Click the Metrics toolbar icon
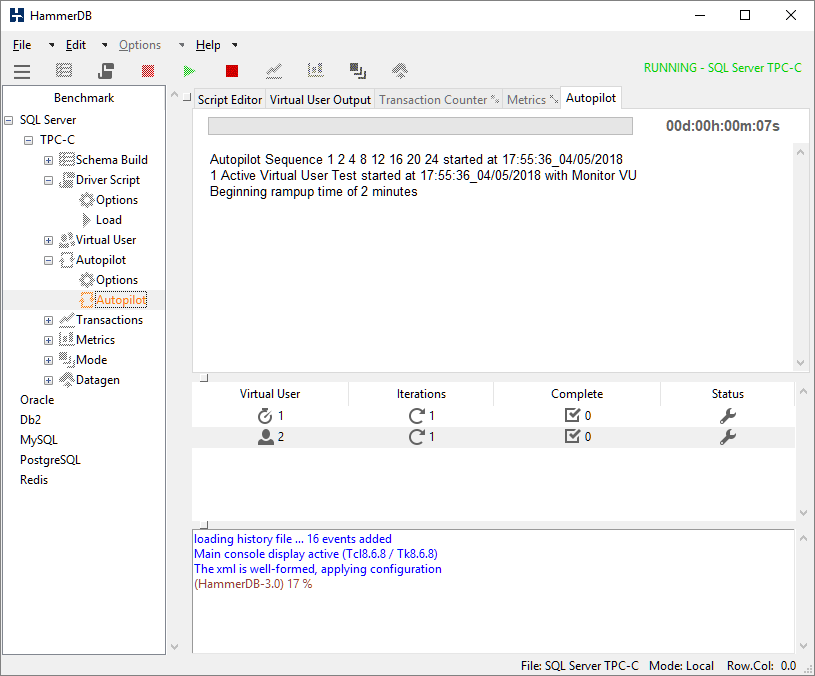The height and width of the screenshot is (676, 815). [316, 70]
